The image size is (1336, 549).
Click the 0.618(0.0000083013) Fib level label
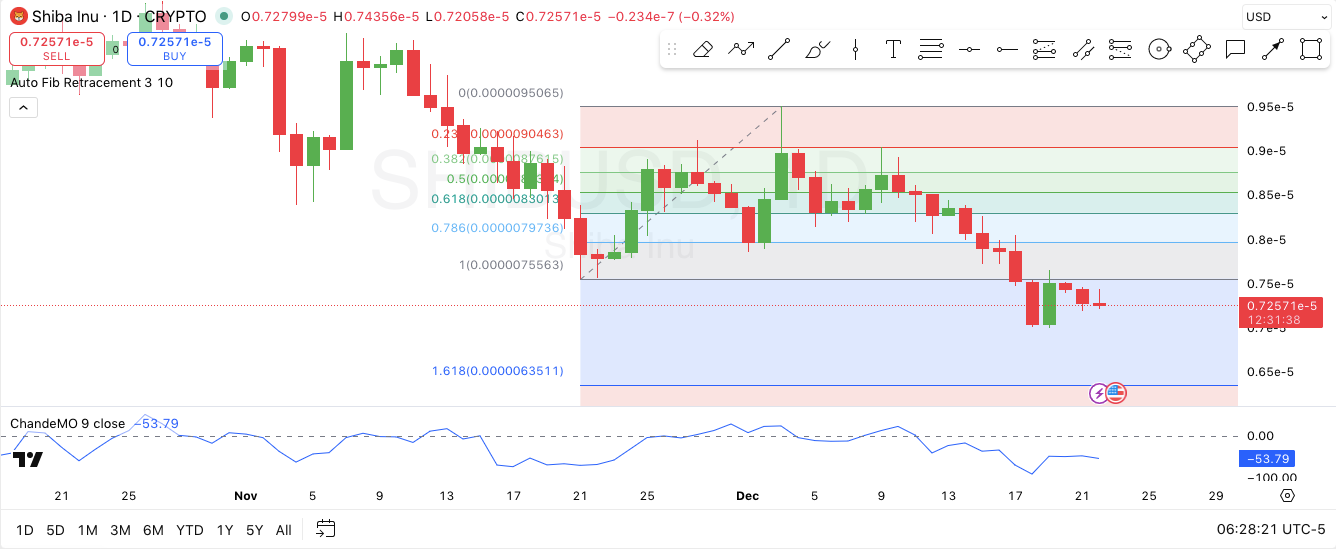tap(497, 199)
